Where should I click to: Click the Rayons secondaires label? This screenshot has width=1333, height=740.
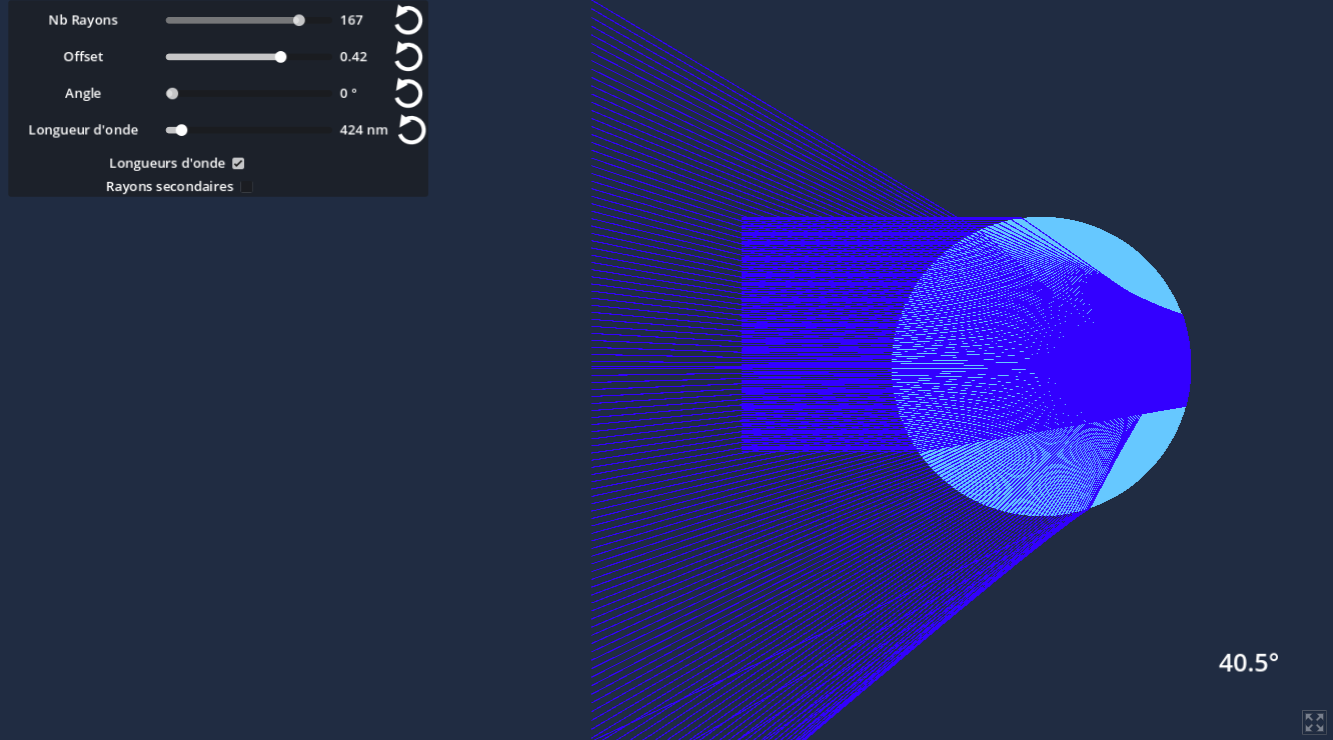tap(170, 187)
